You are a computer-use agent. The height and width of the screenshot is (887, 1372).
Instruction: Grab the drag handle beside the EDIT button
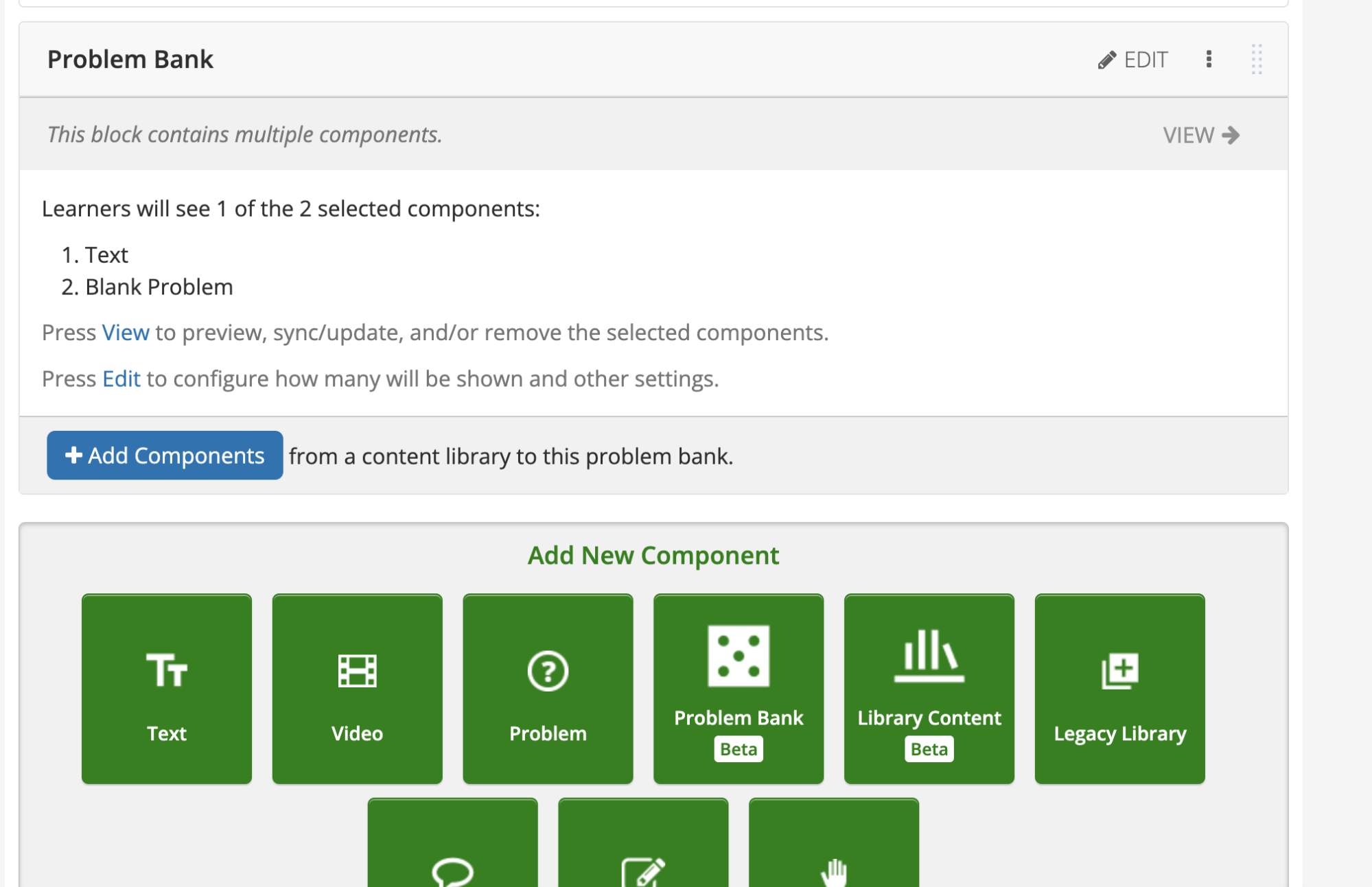tap(1257, 60)
